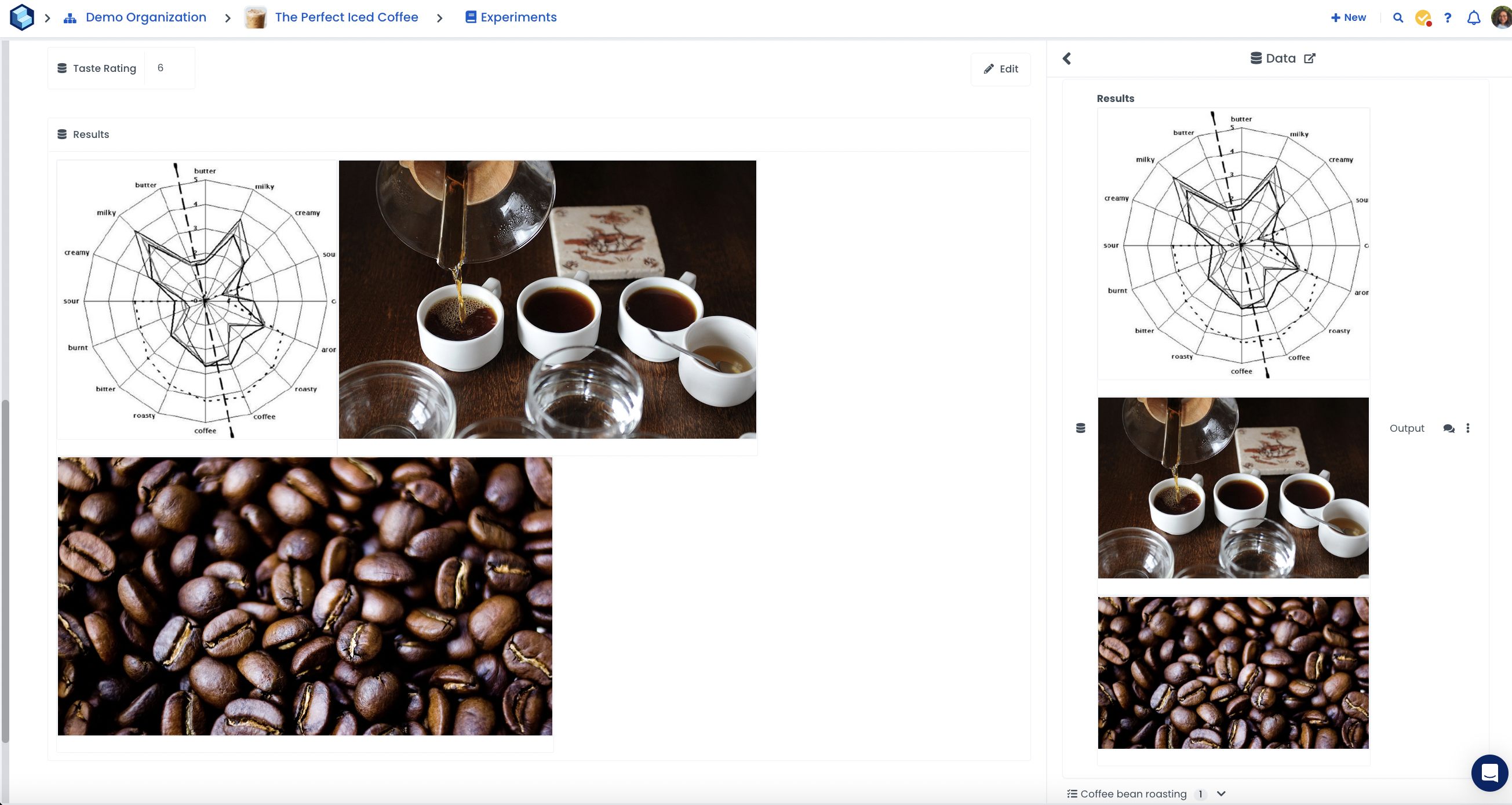Image resolution: width=1512 pixels, height=805 pixels.
Task: Click the home cube logo icon
Action: pos(21,17)
